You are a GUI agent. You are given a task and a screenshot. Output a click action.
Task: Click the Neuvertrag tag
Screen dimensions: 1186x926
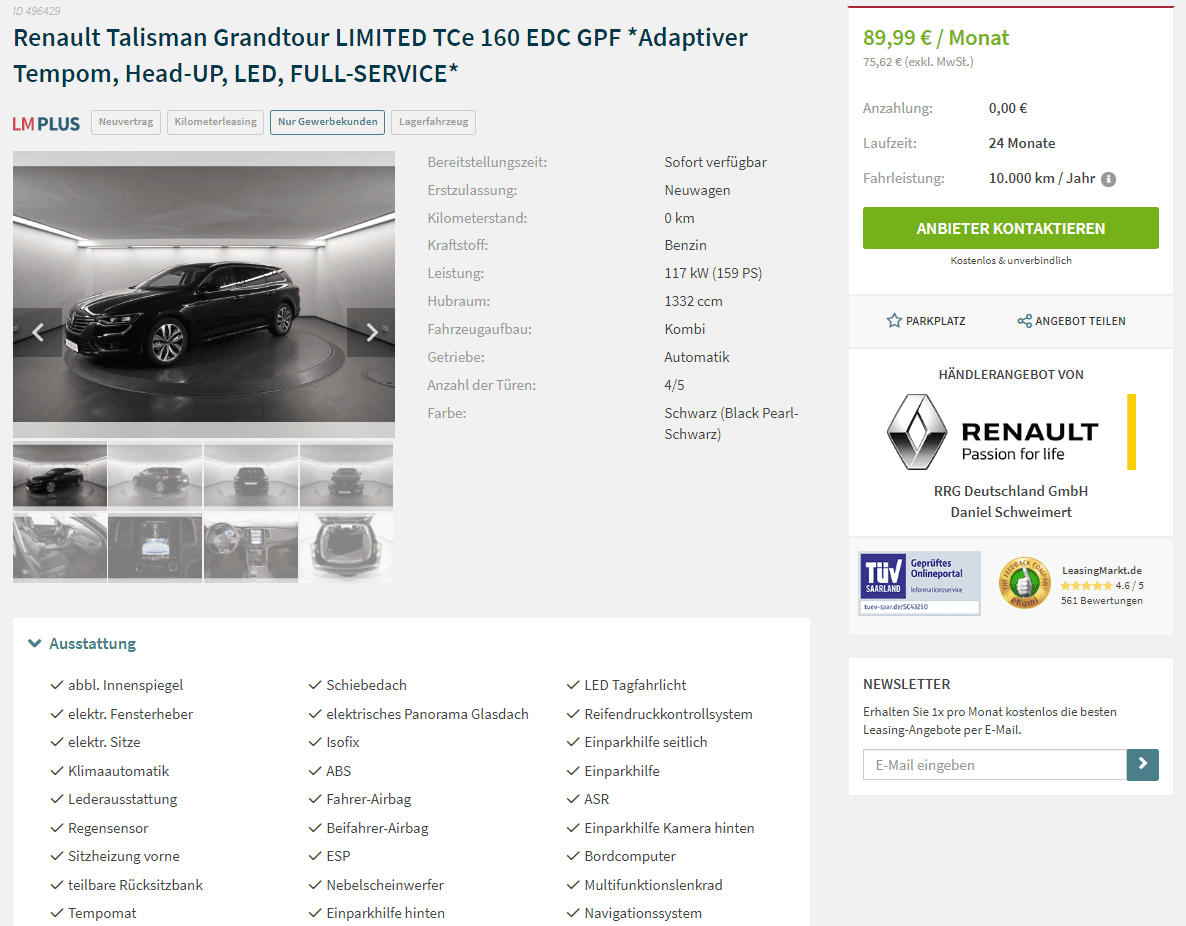(x=126, y=122)
